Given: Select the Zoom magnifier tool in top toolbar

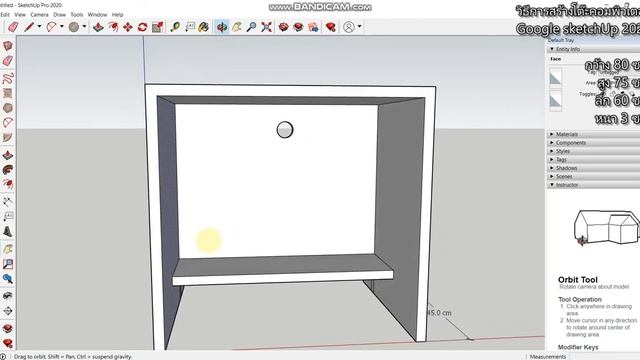Looking at the screenshot, I should tap(252, 27).
